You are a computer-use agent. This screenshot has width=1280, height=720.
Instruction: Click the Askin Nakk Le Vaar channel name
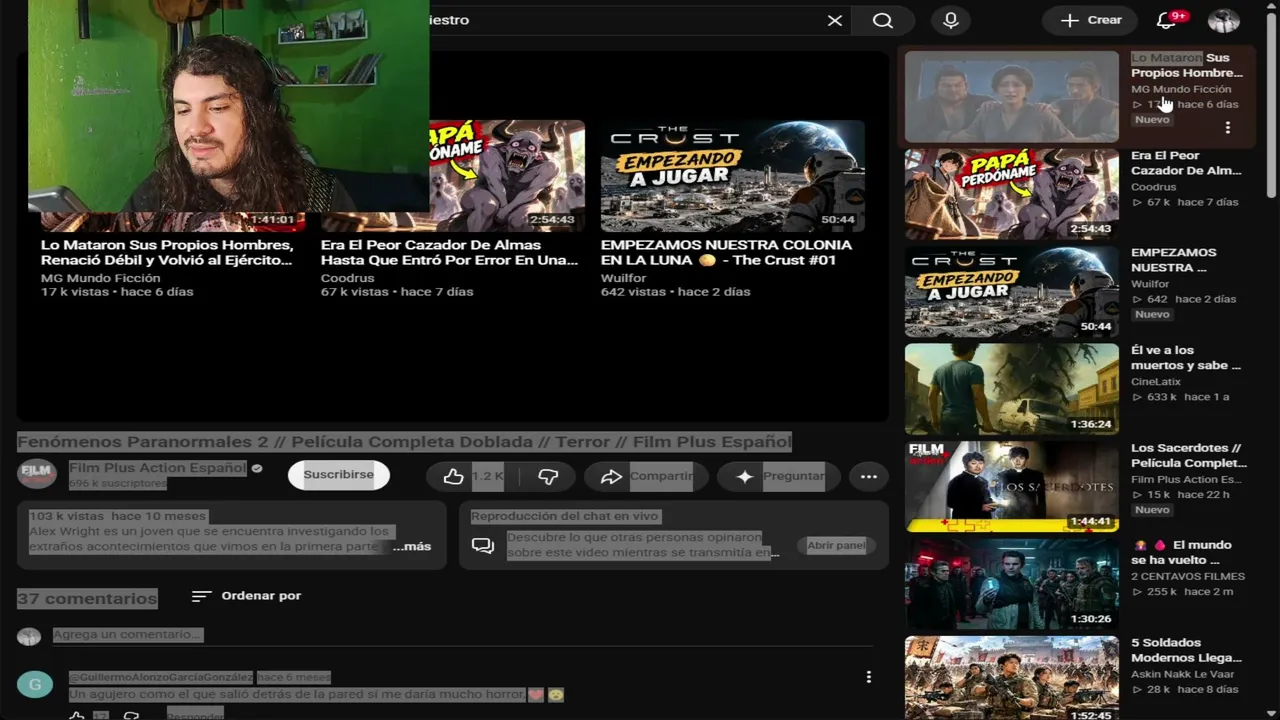tap(1183, 674)
